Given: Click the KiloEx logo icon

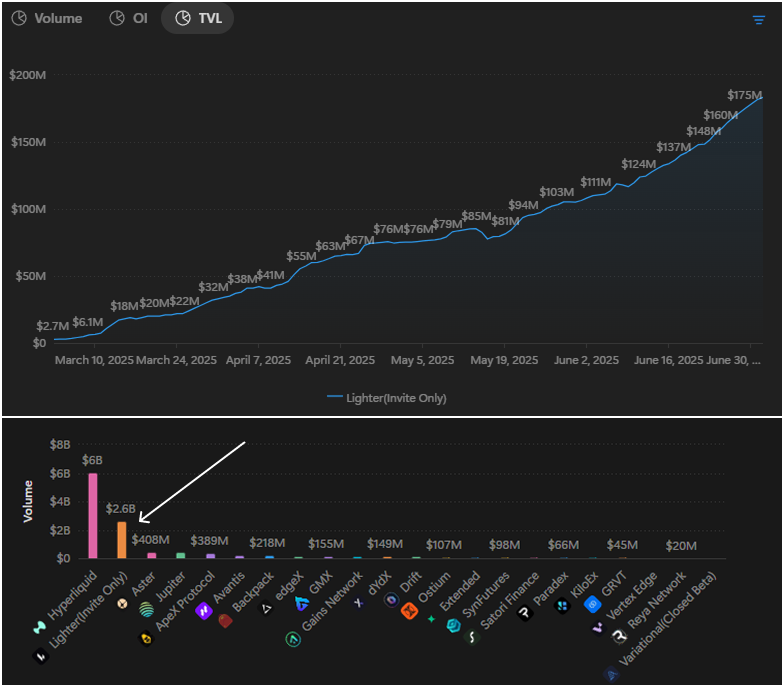Looking at the screenshot, I should pyautogui.click(x=562, y=606).
